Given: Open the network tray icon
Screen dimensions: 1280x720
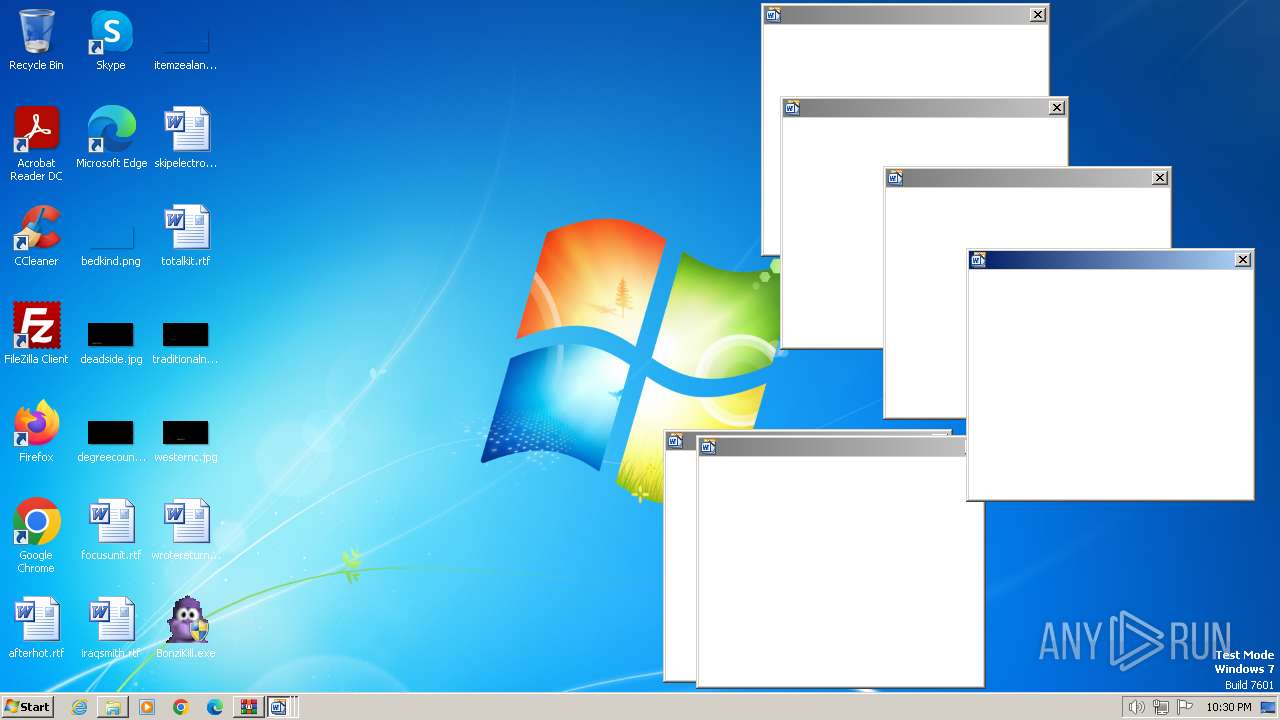Looking at the screenshot, I should (1161, 707).
